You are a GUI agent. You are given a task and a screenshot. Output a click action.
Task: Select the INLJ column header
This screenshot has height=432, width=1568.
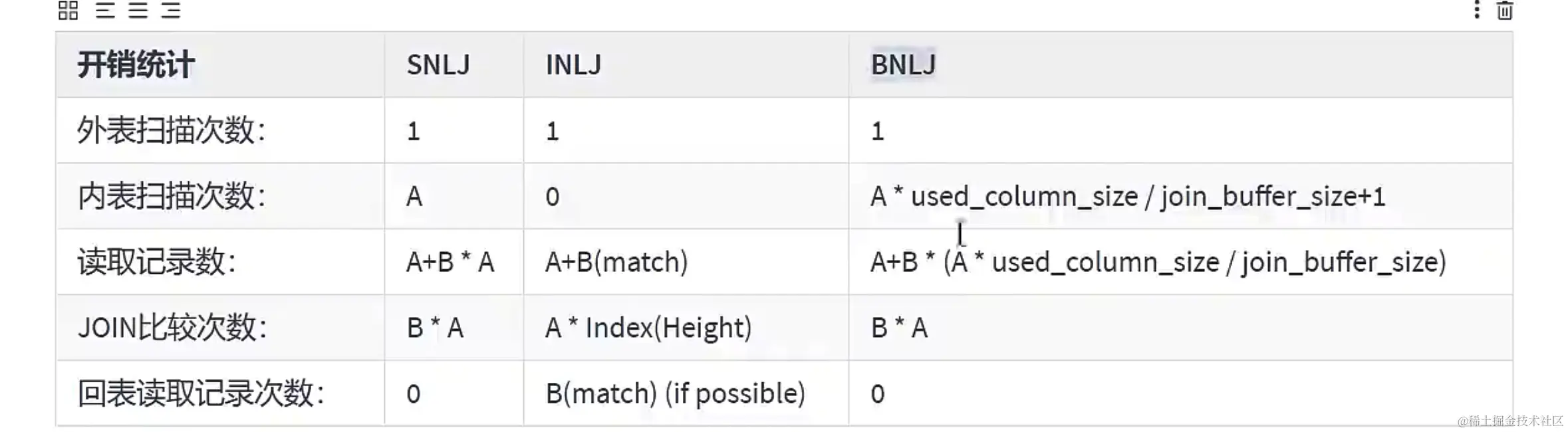pos(573,65)
